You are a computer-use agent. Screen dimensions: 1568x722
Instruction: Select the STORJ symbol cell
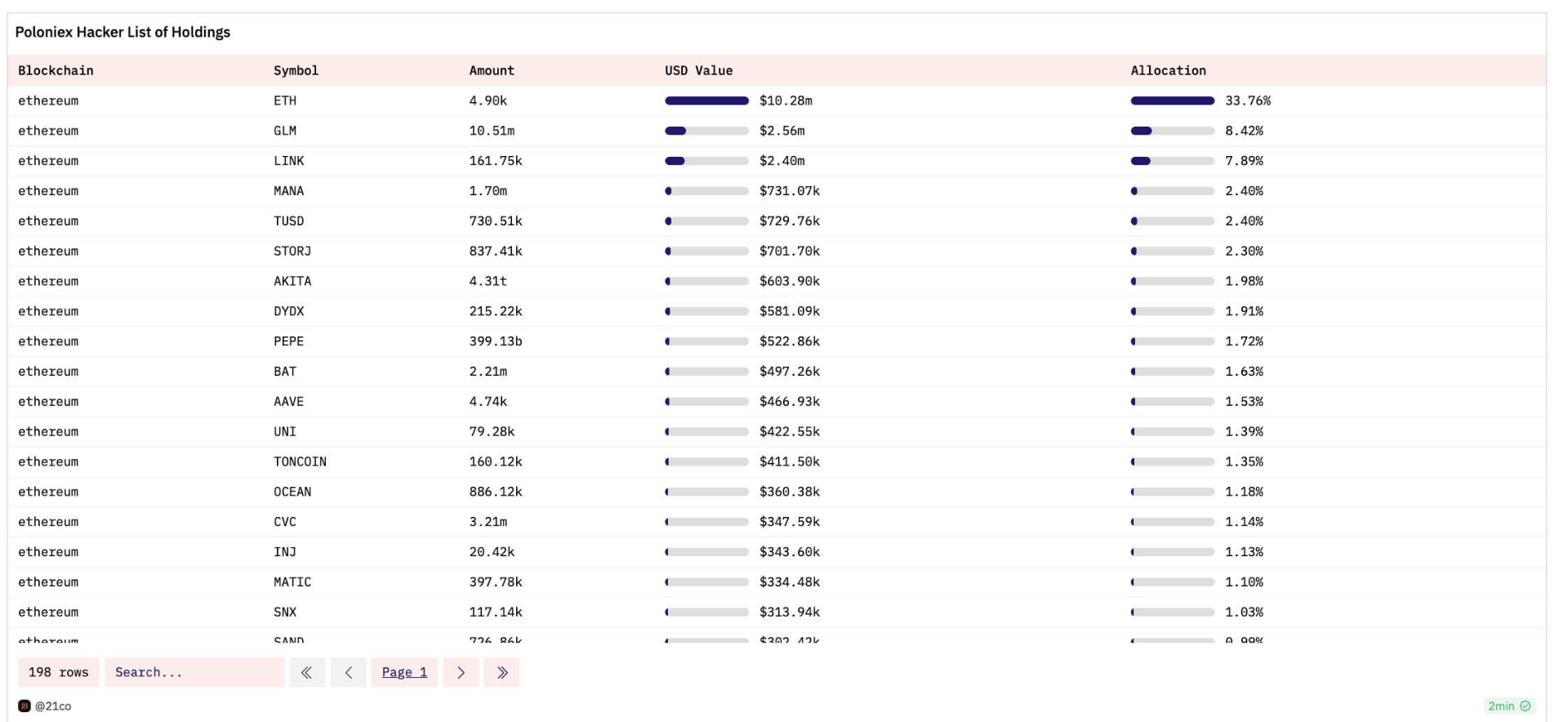[292, 251]
